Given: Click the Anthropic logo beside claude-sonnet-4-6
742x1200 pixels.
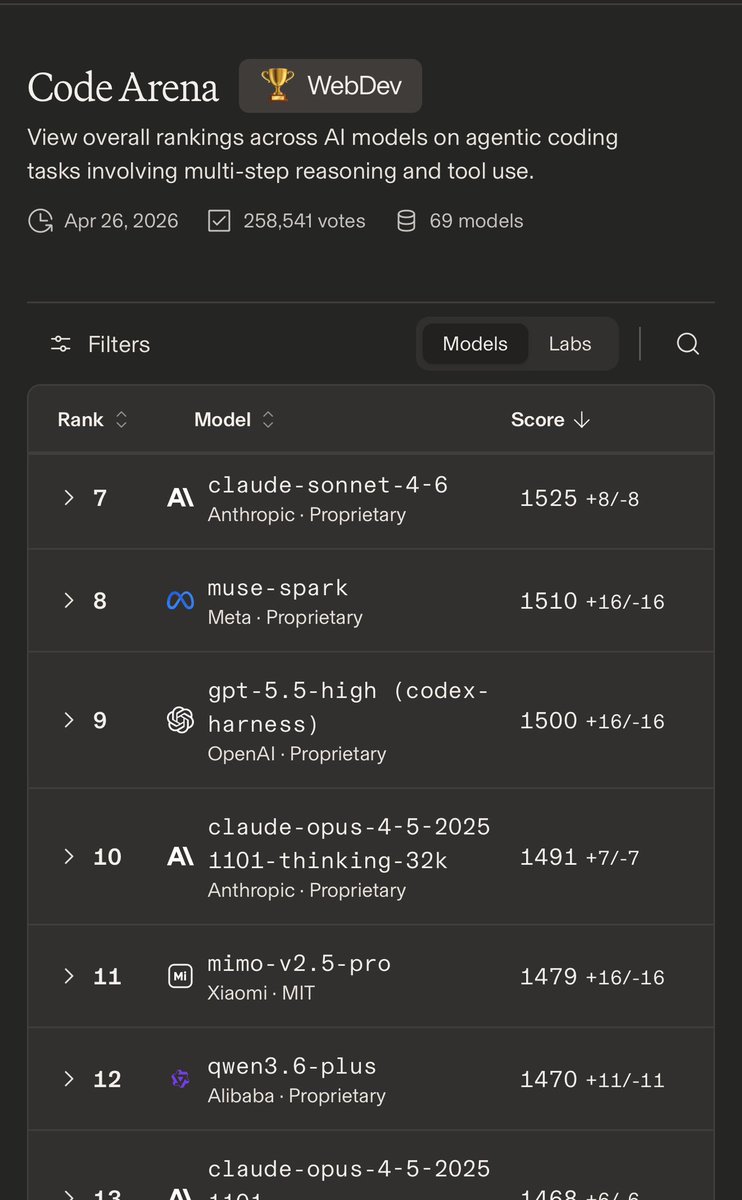Looking at the screenshot, I should [180, 498].
